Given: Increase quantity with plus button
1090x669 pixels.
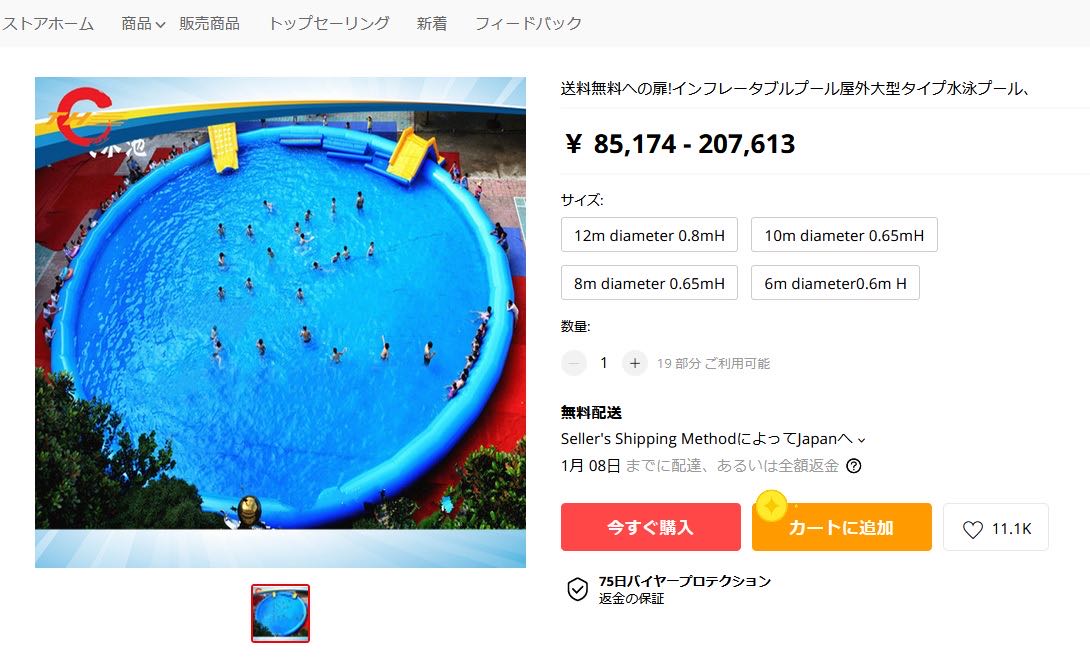Looking at the screenshot, I should click(x=634, y=363).
